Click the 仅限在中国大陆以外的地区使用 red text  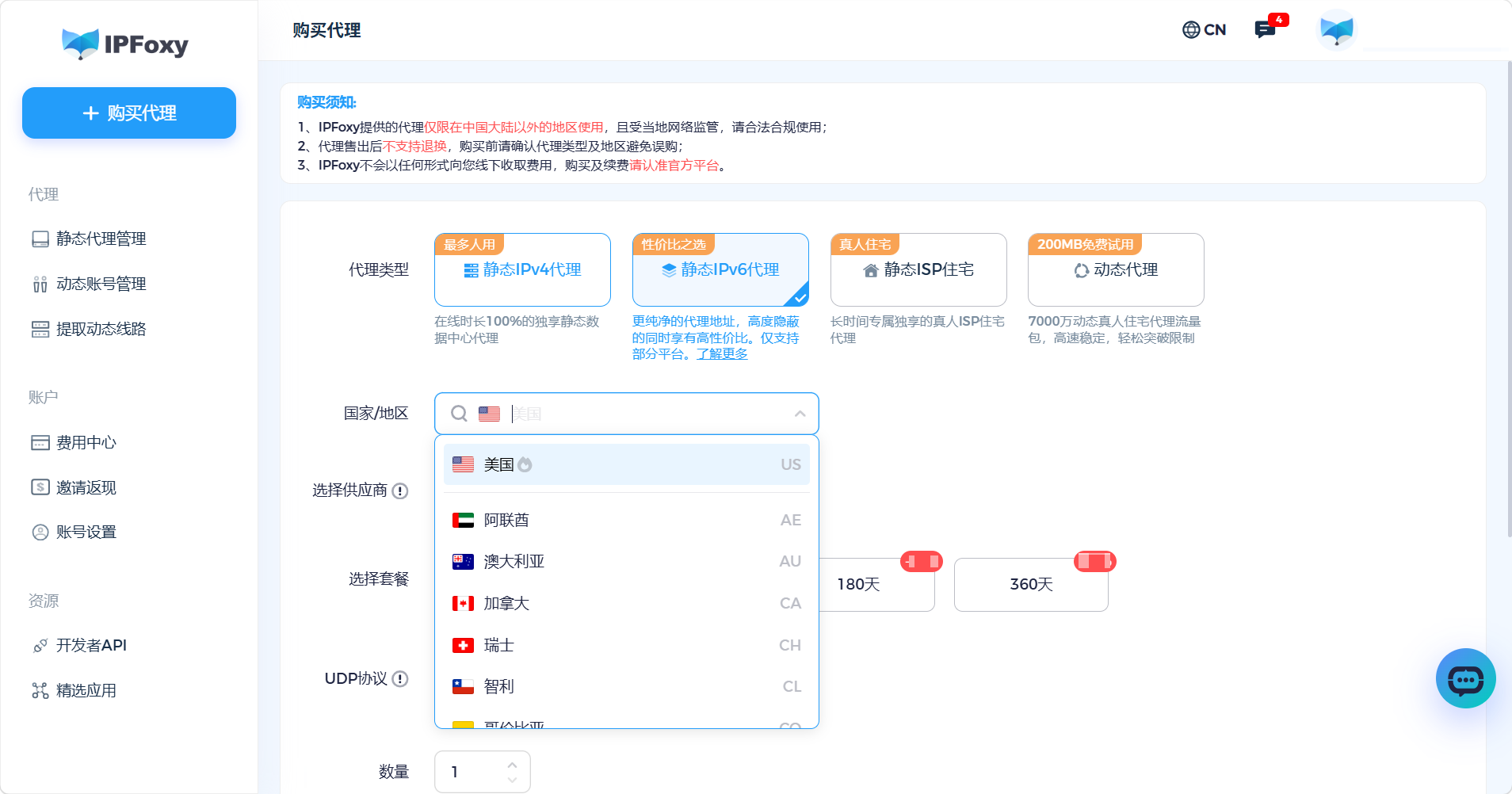[514, 127]
